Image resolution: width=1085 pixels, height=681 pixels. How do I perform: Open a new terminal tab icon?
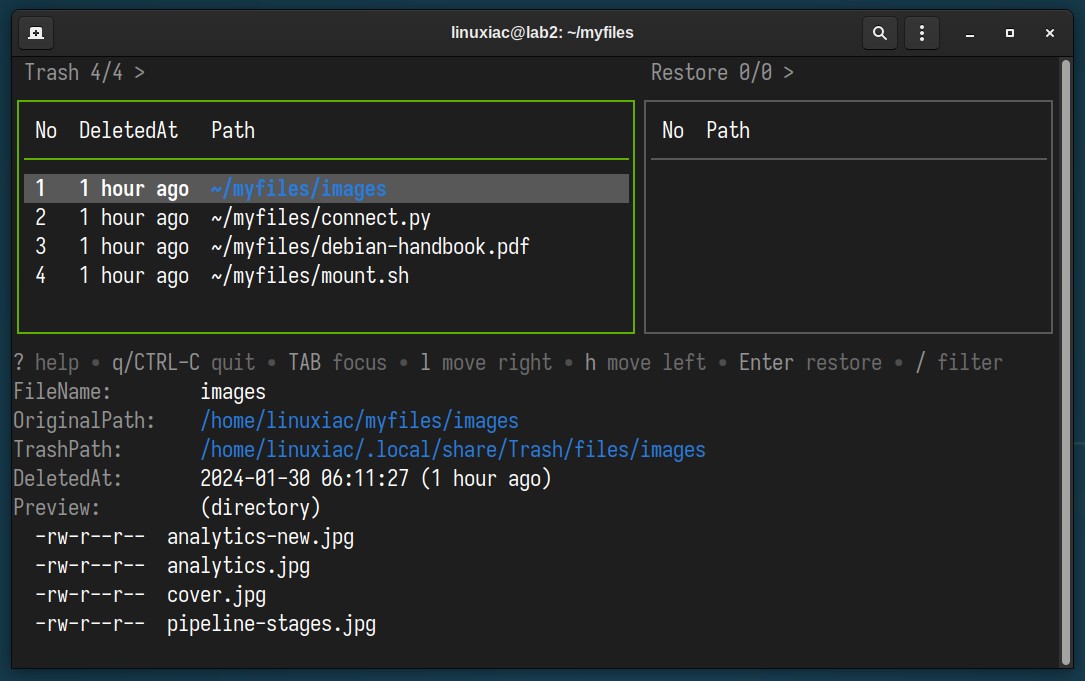[x=36, y=33]
